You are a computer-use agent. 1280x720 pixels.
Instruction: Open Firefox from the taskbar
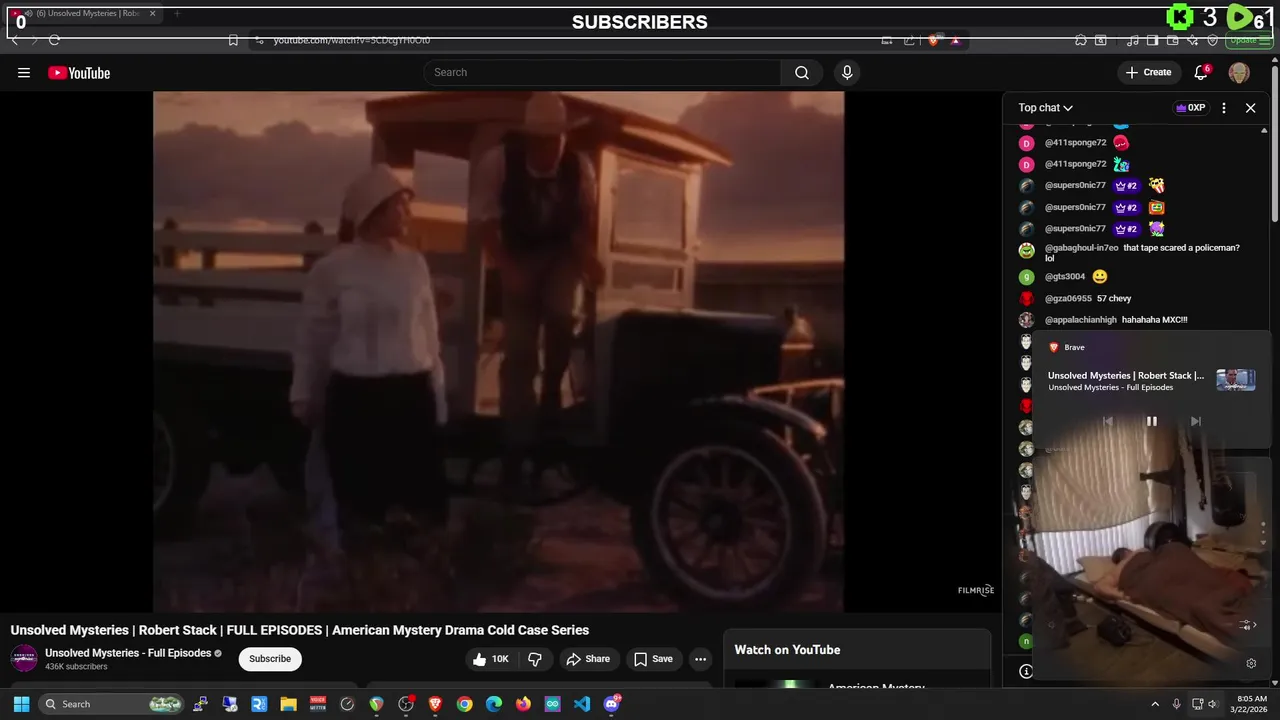pyautogui.click(x=523, y=704)
